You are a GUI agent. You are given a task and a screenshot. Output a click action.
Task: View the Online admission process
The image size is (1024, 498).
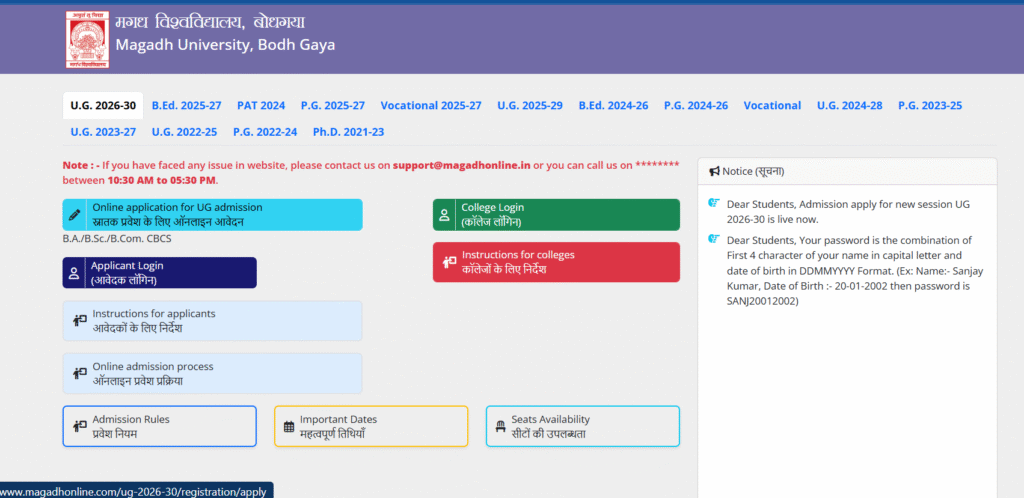pos(212,373)
